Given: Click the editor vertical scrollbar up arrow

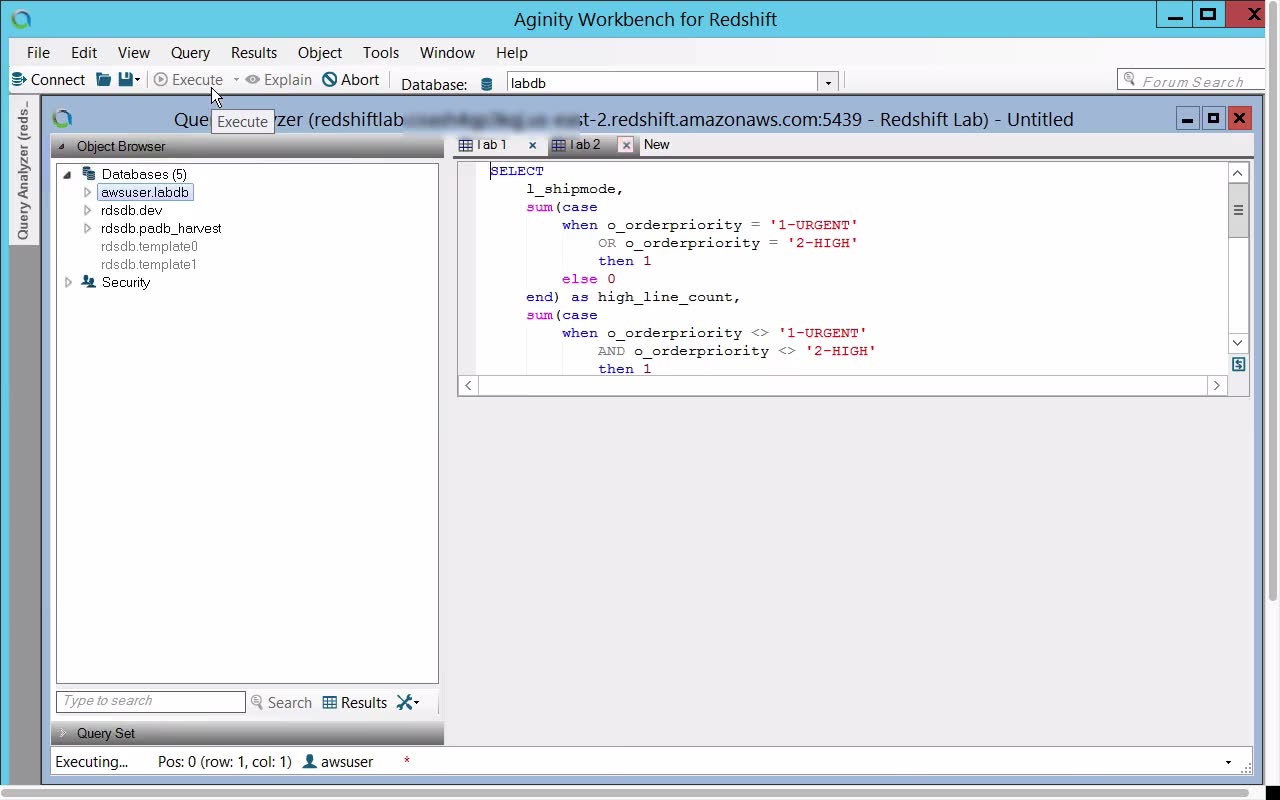Looking at the screenshot, I should tap(1238, 173).
